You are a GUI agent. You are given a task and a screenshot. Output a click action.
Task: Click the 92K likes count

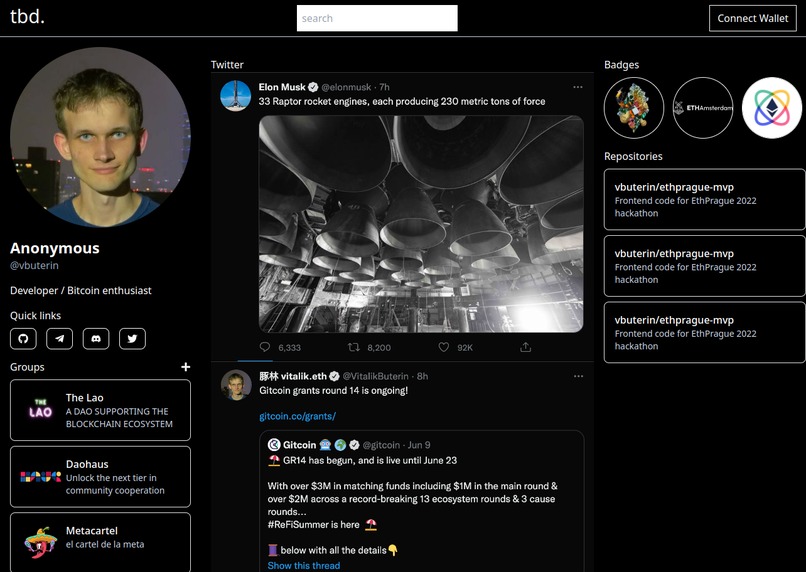click(465, 348)
